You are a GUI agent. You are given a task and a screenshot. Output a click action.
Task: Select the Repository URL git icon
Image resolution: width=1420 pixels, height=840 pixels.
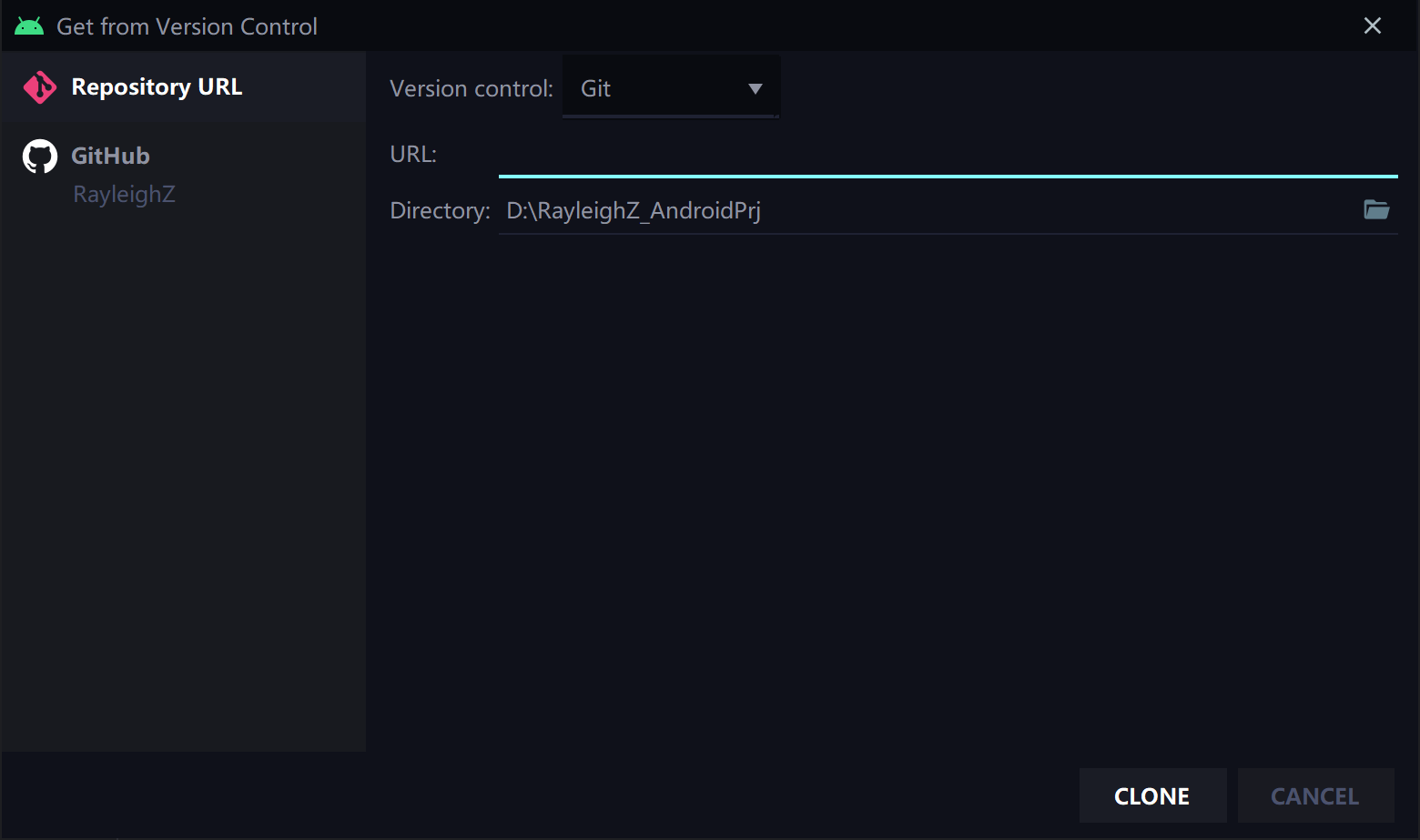click(x=39, y=87)
